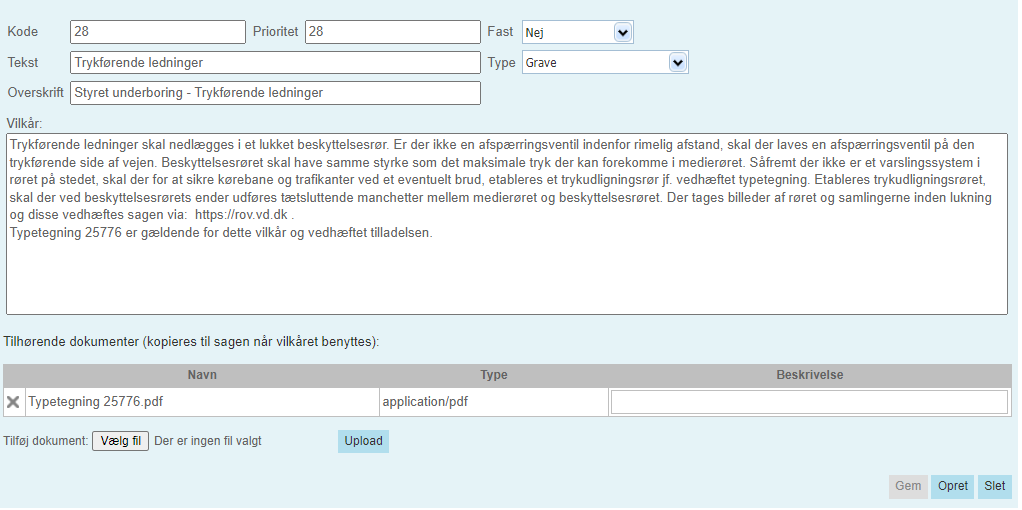Click the 'Der er ingen fil valgt' text
1022x510 pixels.
(x=208, y=441)
